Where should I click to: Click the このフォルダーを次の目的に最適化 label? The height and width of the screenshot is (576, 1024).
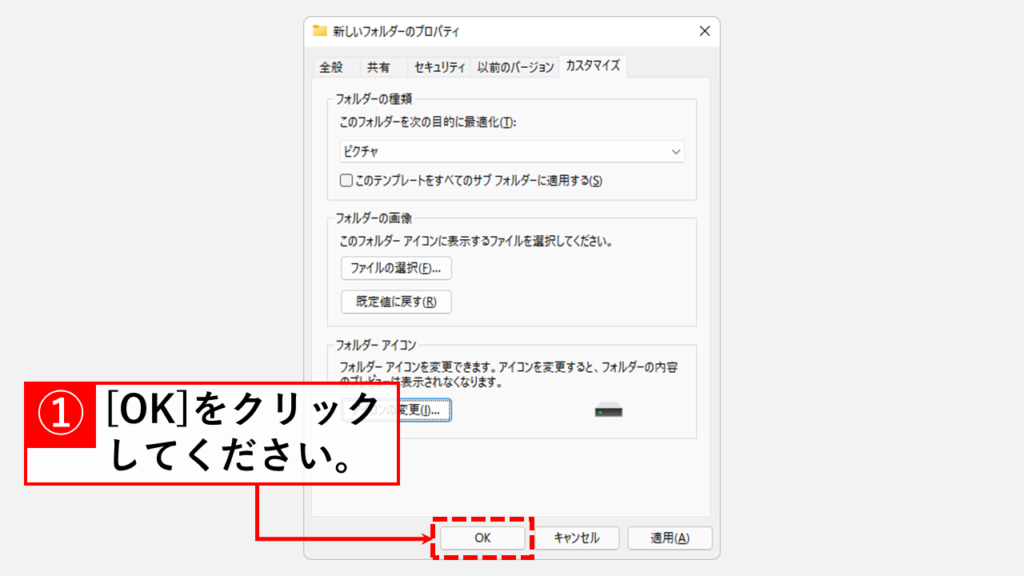point(427,122)
